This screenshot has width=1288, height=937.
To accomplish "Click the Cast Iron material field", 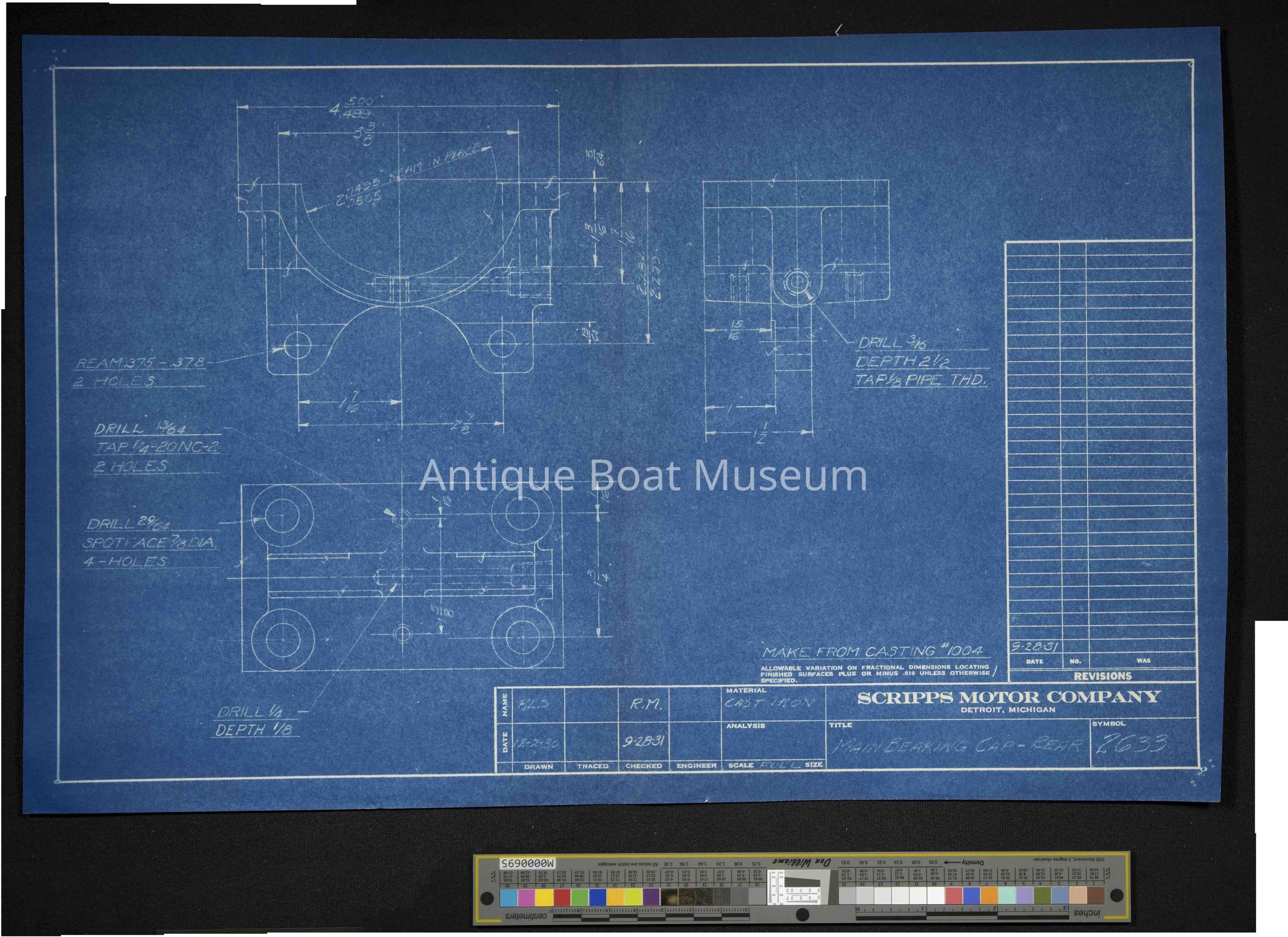I will [769, 702].
